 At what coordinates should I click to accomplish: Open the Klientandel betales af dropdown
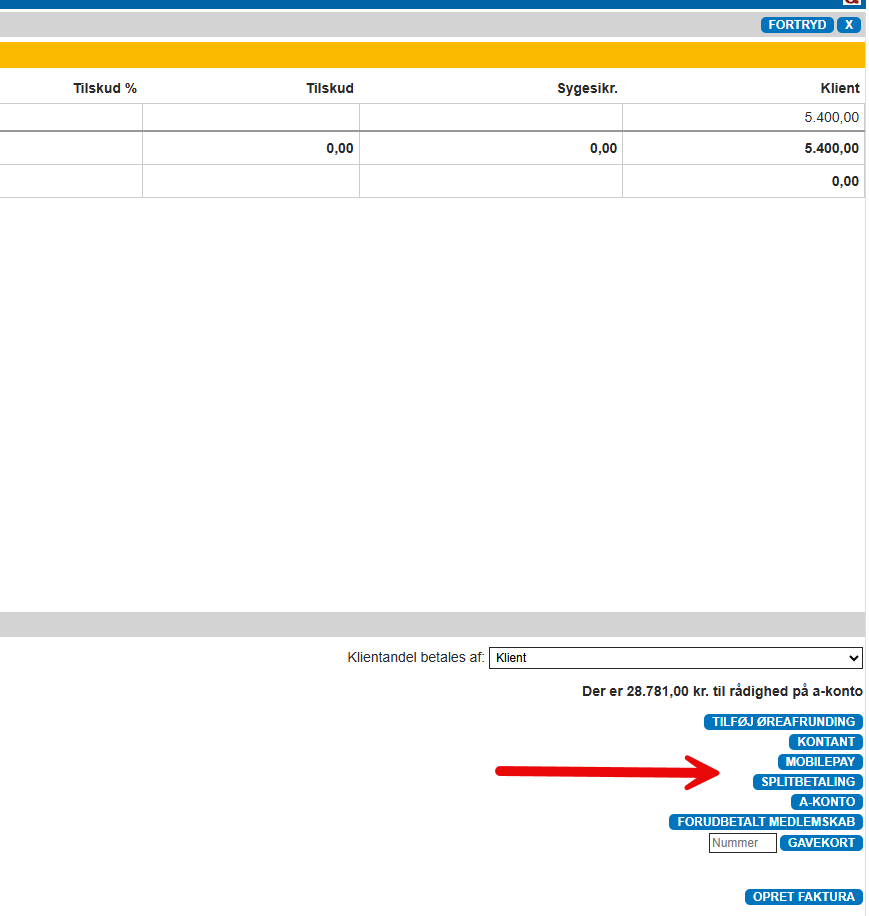coord(675,658)
